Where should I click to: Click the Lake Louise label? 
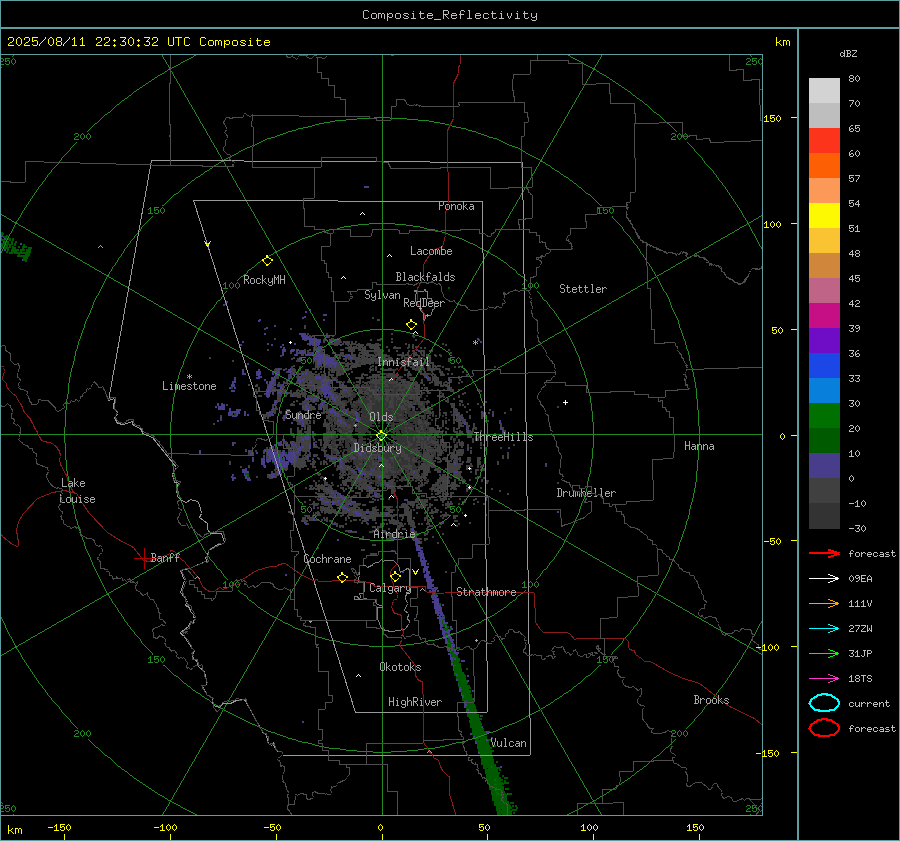click(77, 491)
